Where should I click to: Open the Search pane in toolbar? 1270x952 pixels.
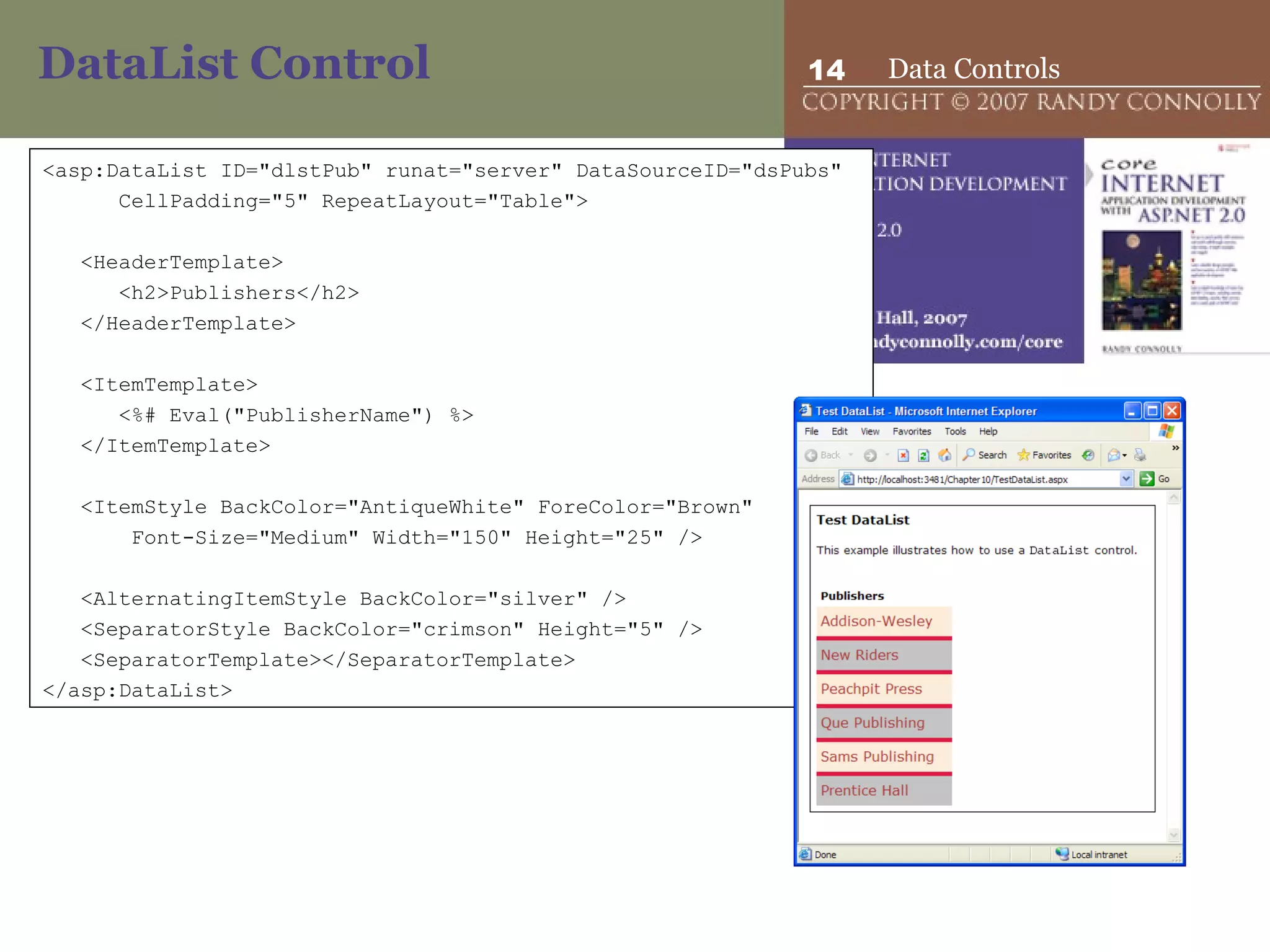[x=985, y=455]
